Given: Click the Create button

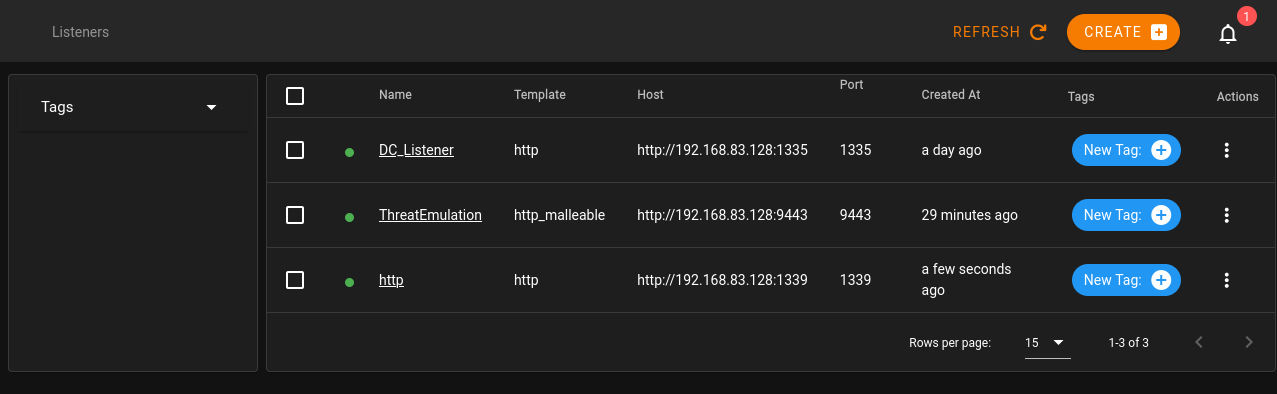Looking at the screenshot, I should coord(1123,32).
